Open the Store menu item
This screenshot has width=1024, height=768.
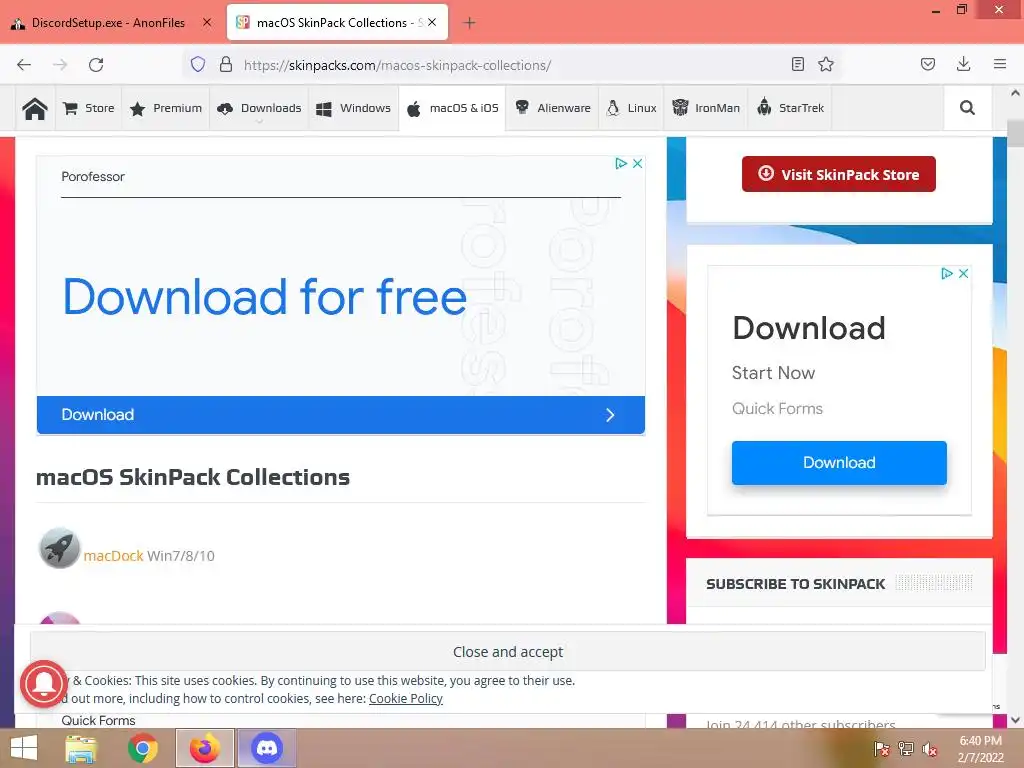pos(89,108)
